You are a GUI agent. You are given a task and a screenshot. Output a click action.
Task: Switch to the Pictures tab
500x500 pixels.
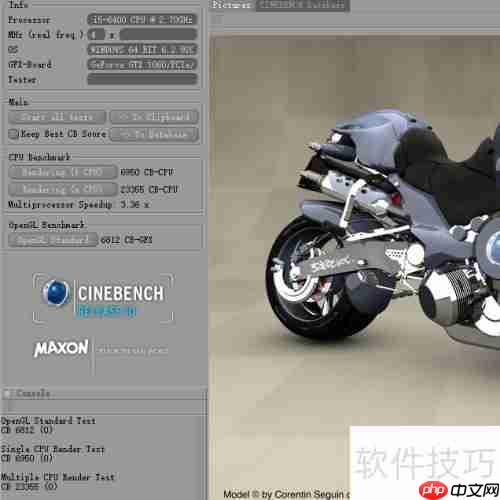(x=232, y=5)
